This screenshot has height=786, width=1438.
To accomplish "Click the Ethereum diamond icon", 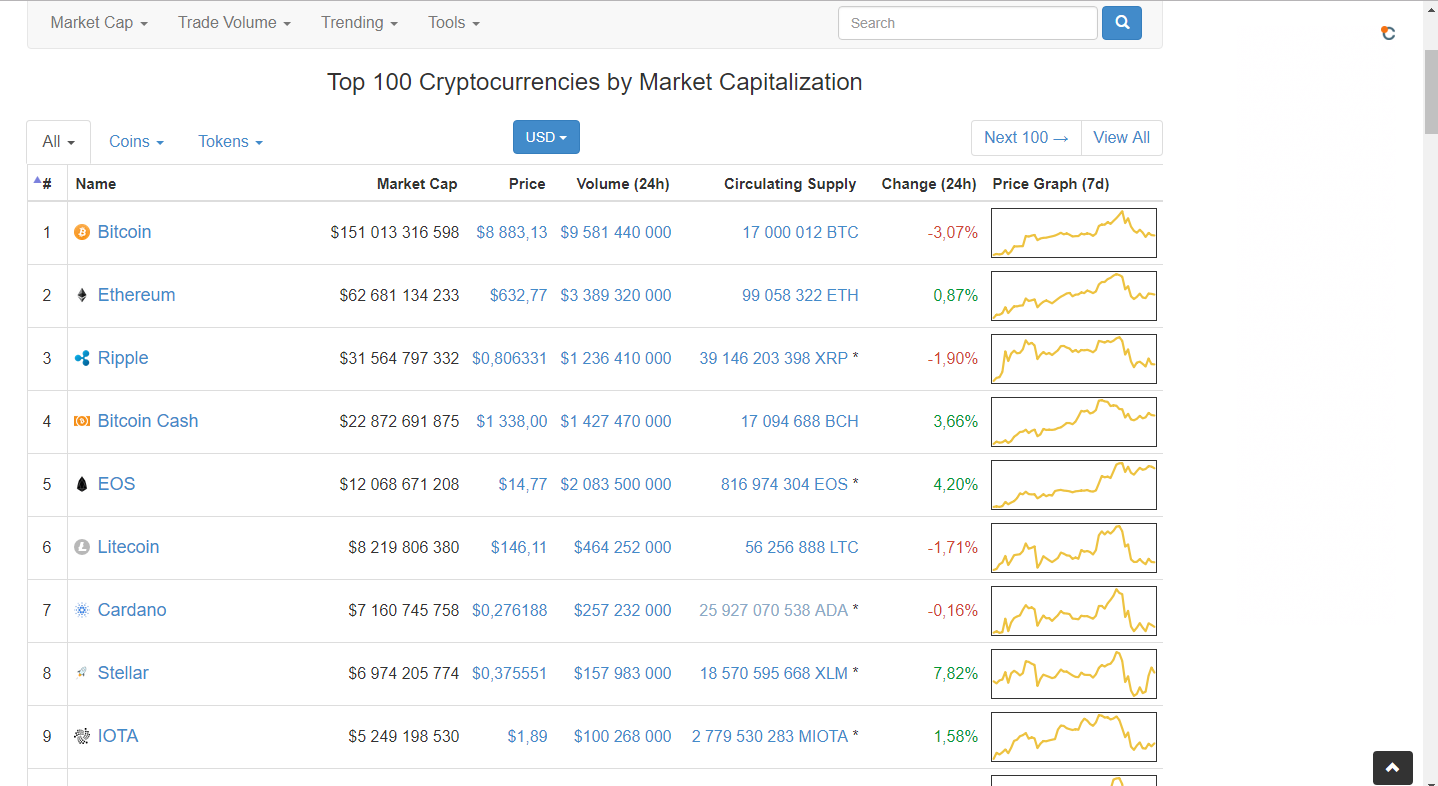I will [x=82, y=295].
